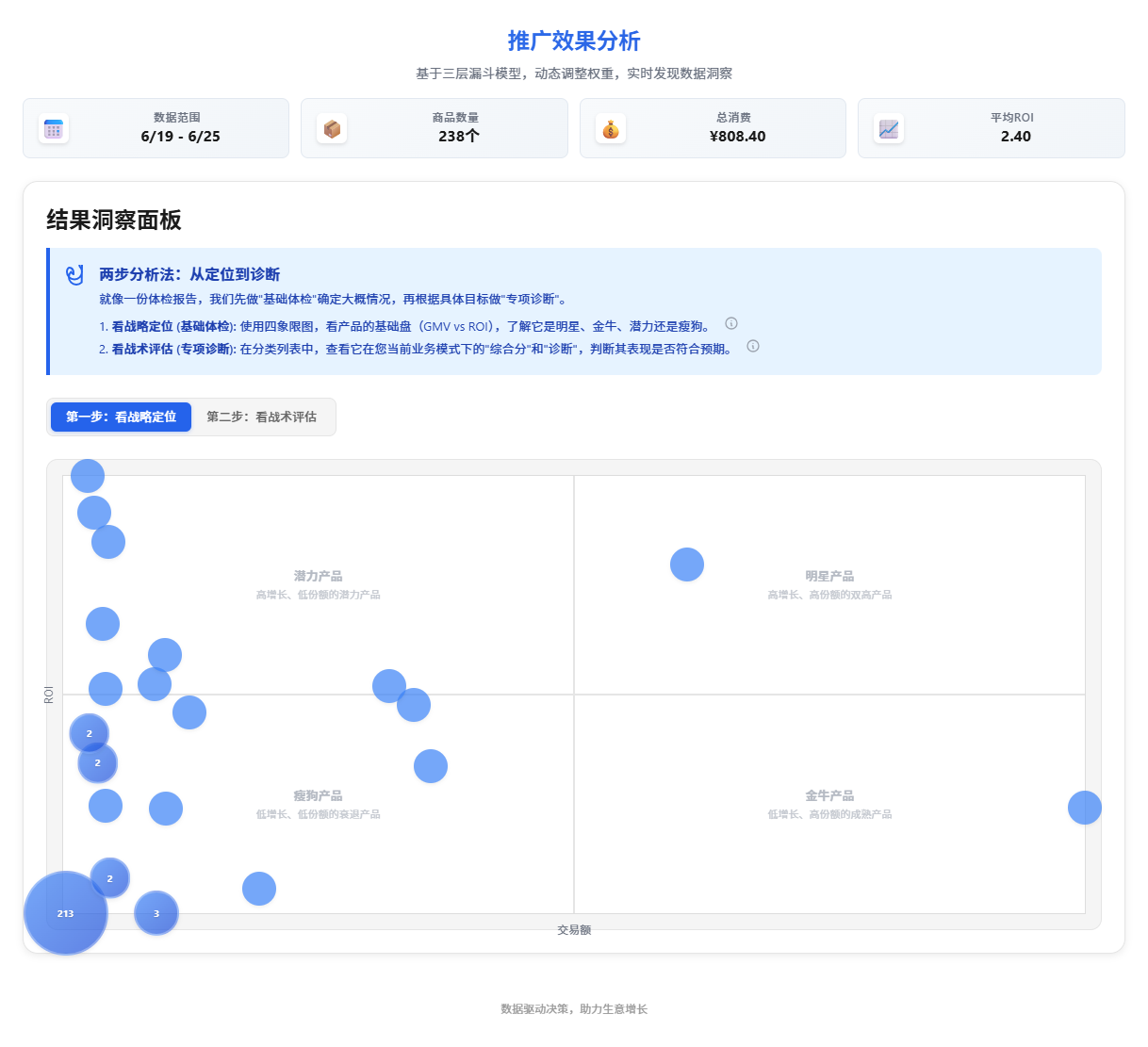
Task: Click the stethoscope icon beside 两步分析法
Action: pos(75,275)
